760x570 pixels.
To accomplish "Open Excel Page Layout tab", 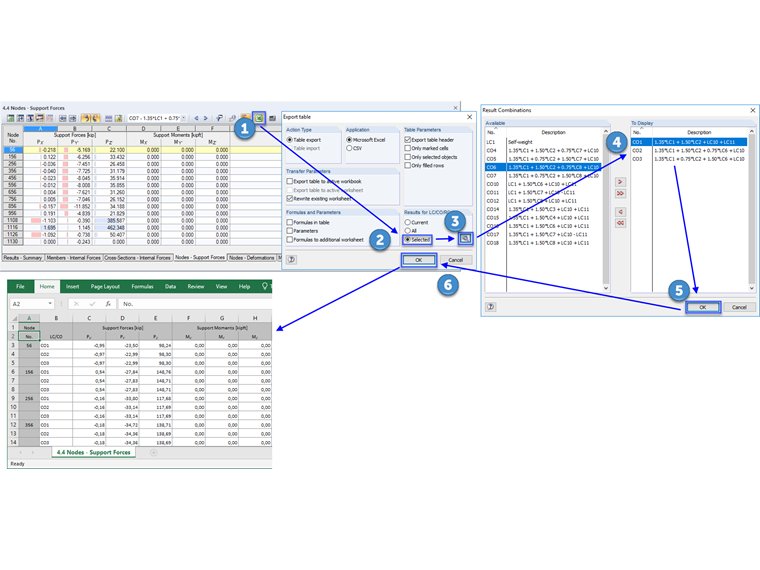I will (105, 286).
